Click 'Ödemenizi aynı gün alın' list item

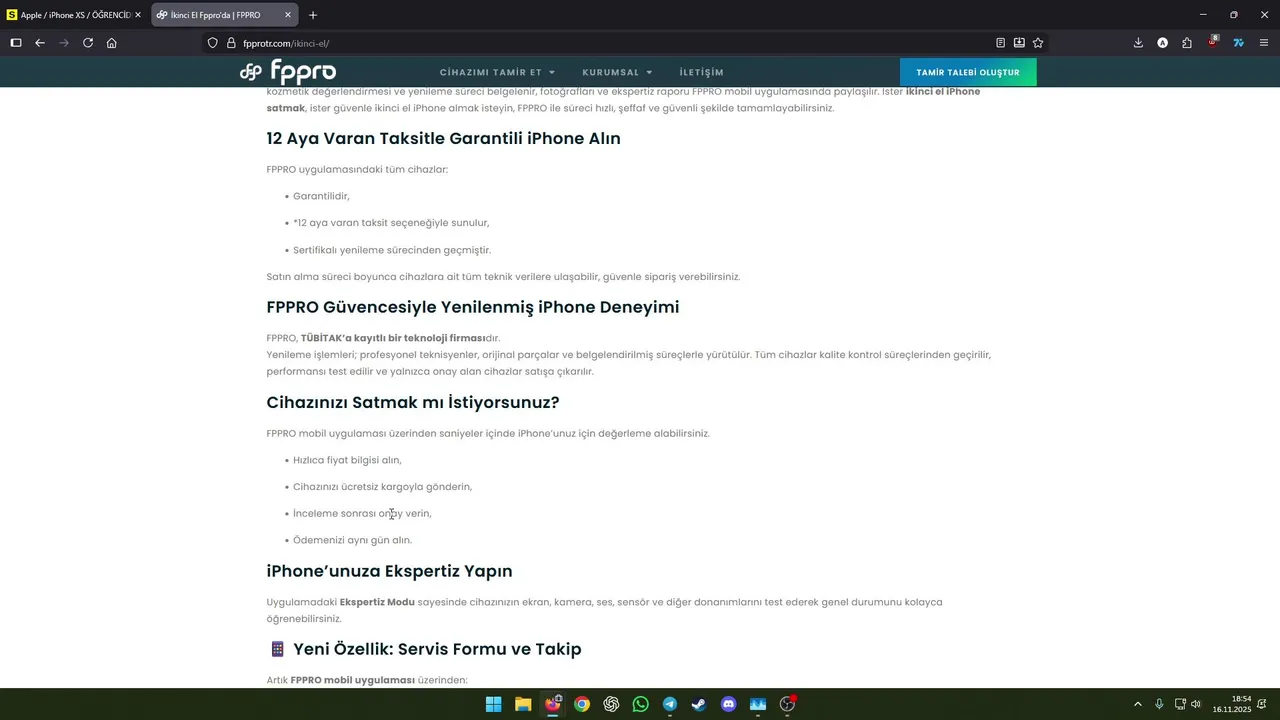pos(352,540)
